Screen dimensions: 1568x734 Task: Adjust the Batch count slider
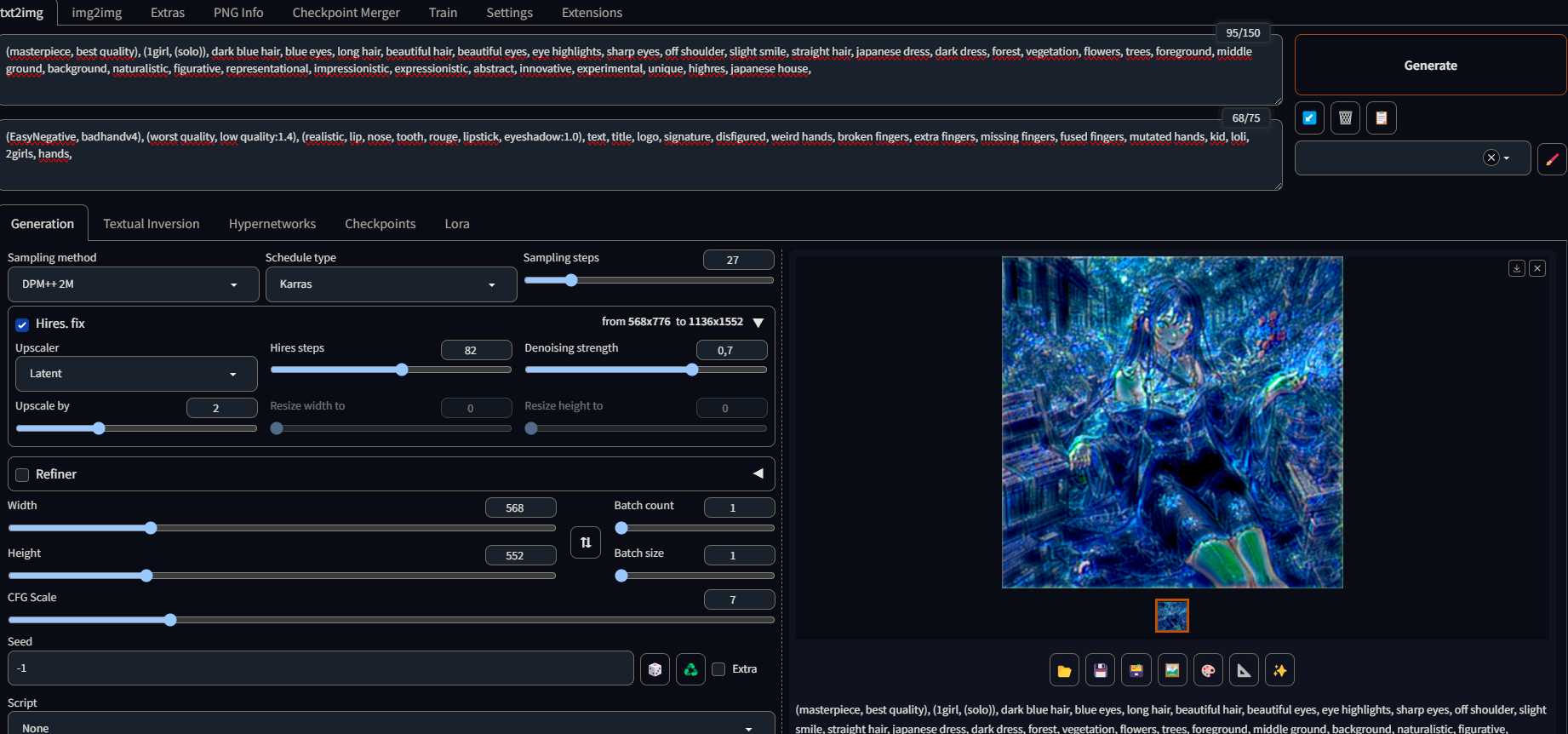click(x=695, y=528)
